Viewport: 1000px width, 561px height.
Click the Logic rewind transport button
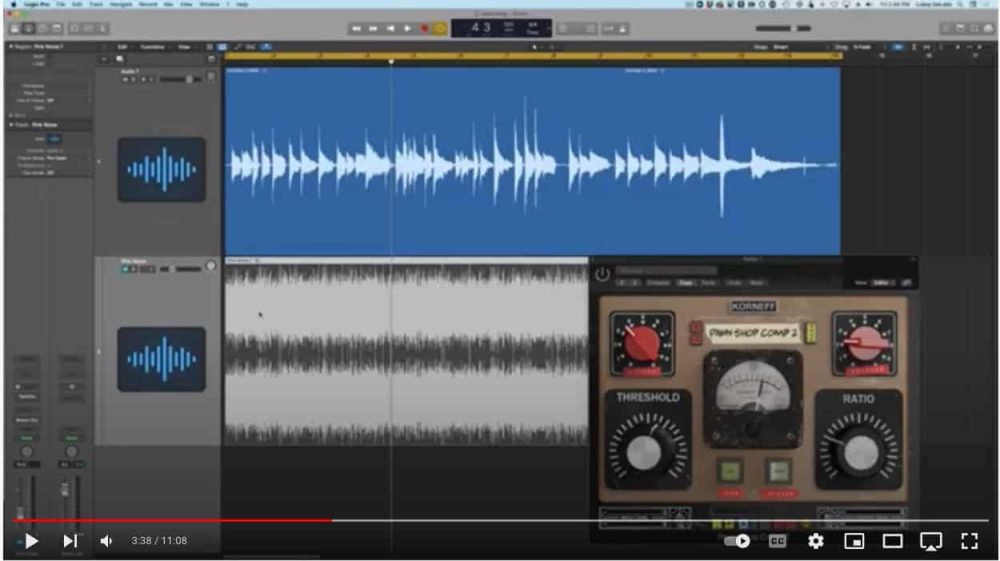click(x=356, y=29)
